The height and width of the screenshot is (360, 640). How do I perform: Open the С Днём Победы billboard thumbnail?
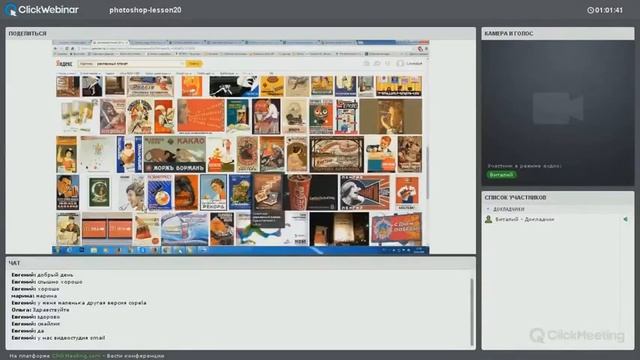coord(396,229)
